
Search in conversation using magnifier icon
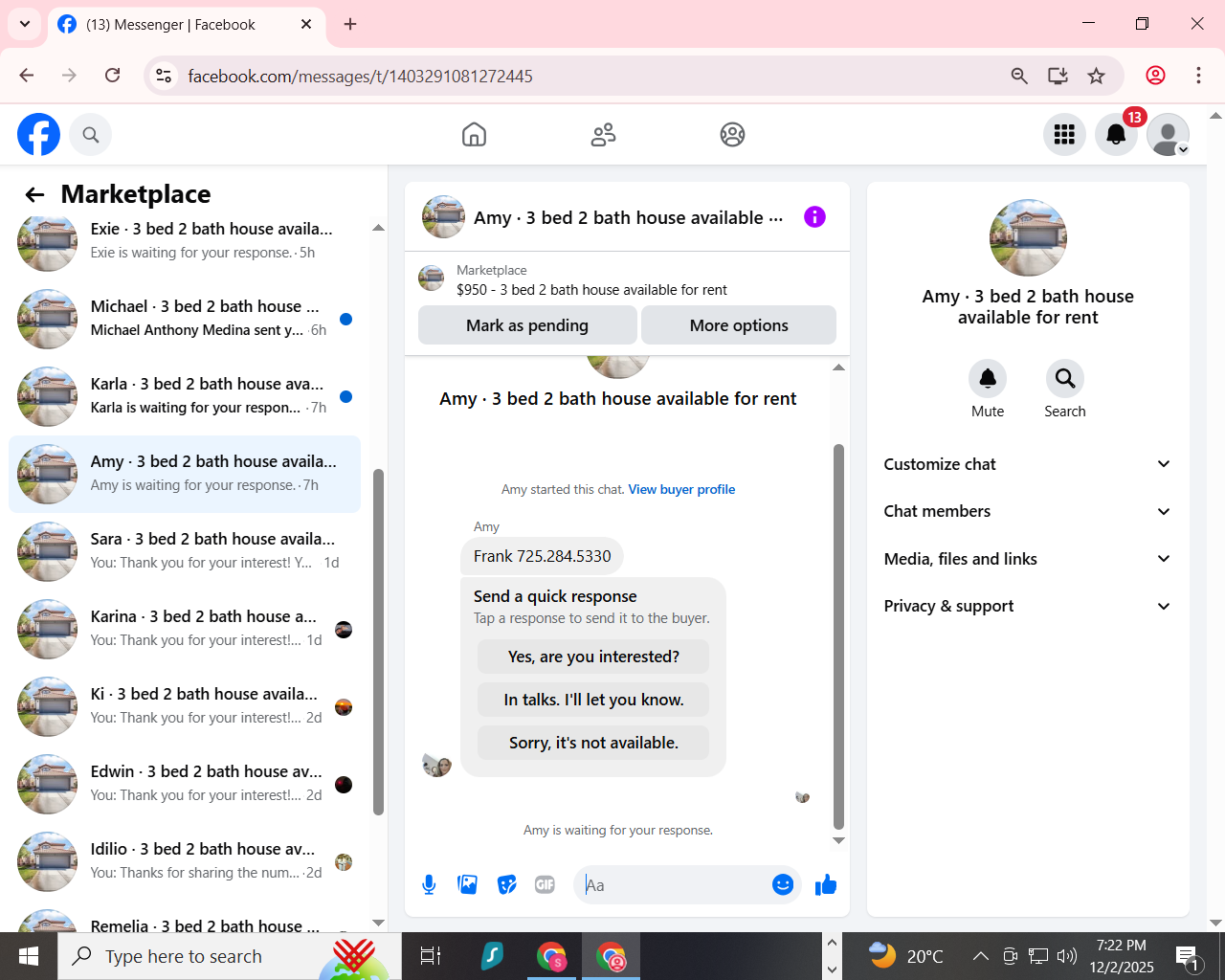[x=1064, y=379]
